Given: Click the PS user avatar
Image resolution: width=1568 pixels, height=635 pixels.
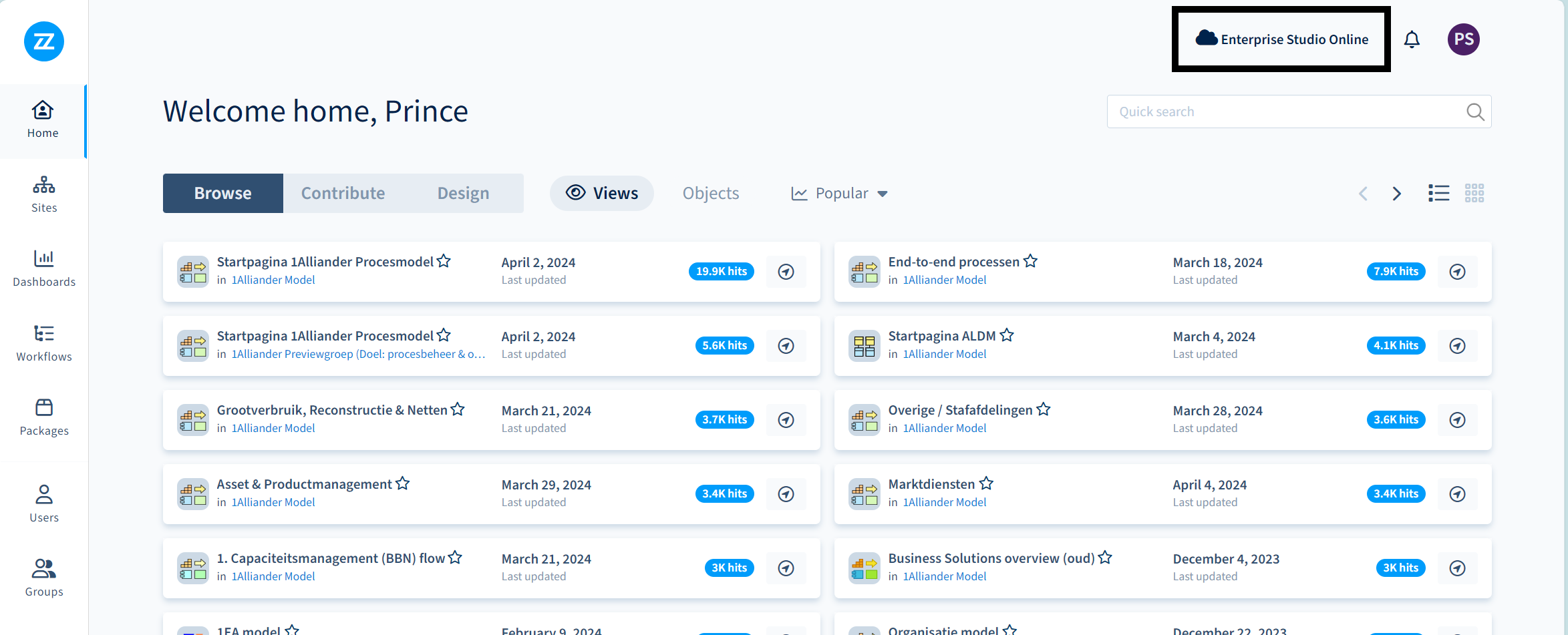Looking at the screenshot, I should pyautogui.click(x=1463, y=39).
